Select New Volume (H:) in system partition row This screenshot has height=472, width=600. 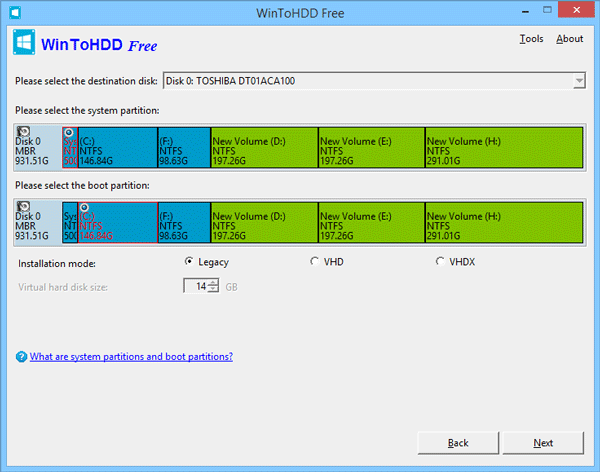(x=504, y=147)
